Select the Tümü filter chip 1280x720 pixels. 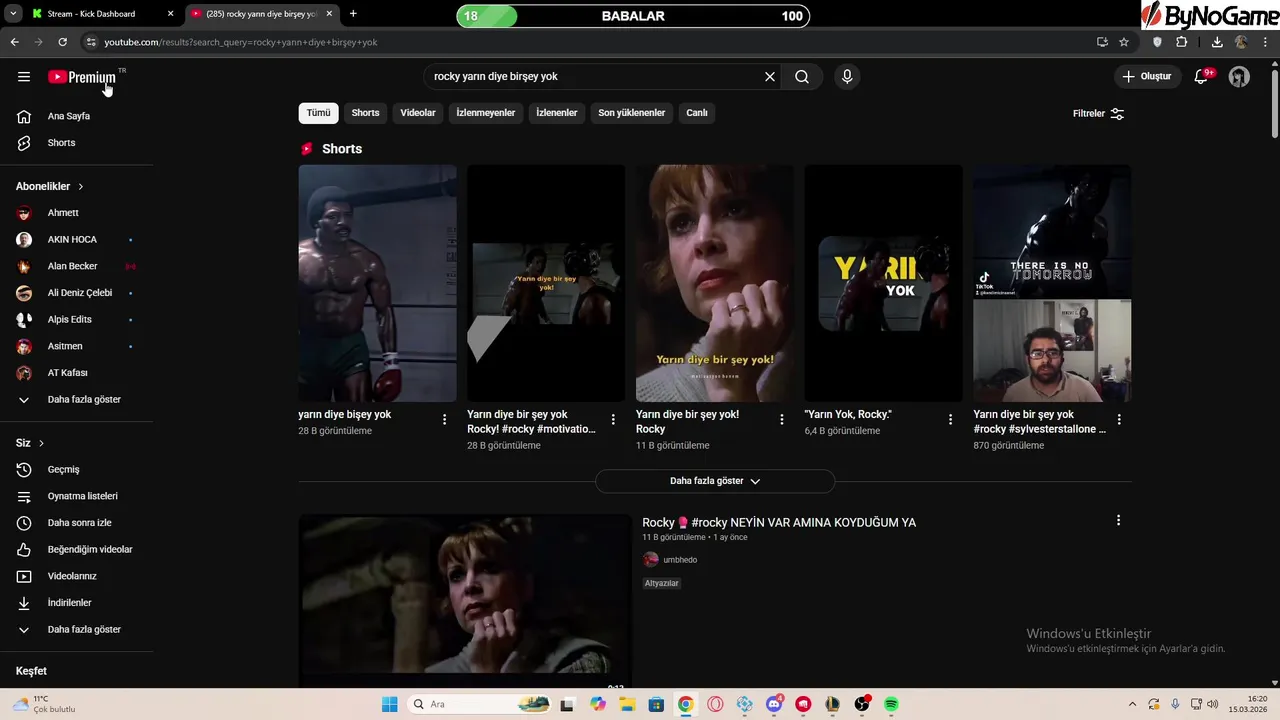click(x=318, y=113)
